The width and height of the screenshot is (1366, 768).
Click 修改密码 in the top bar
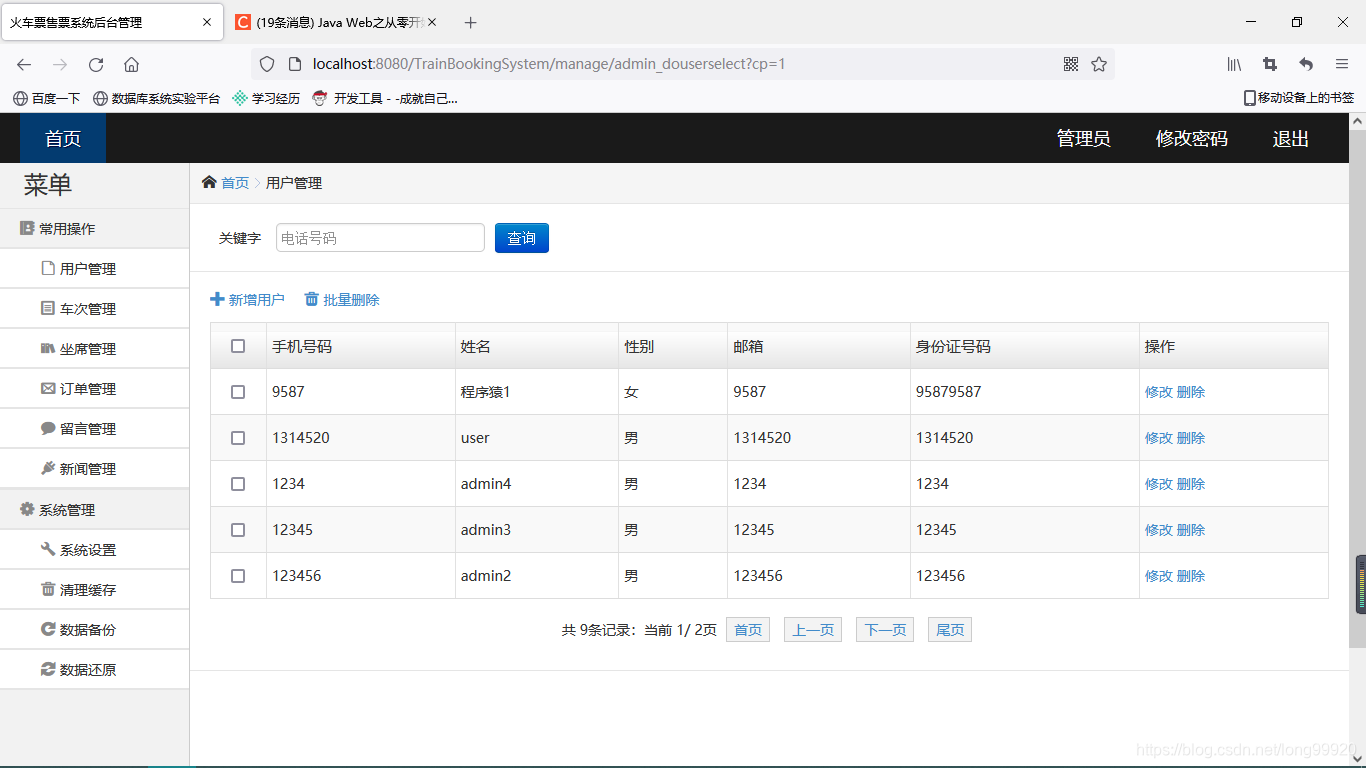1192,139
